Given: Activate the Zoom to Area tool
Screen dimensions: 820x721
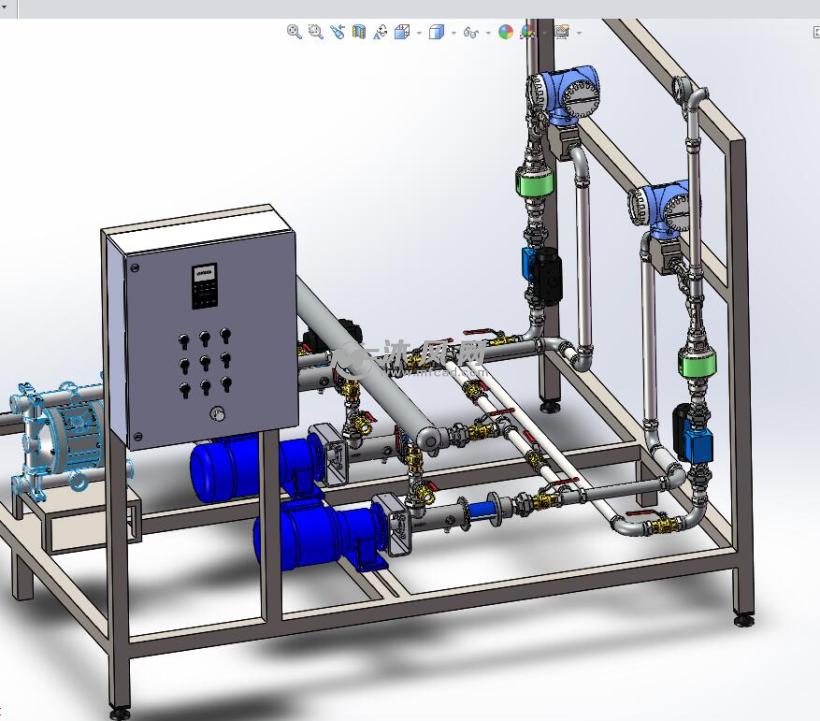Looking at the screenshot, I should [x=313, y=32].
